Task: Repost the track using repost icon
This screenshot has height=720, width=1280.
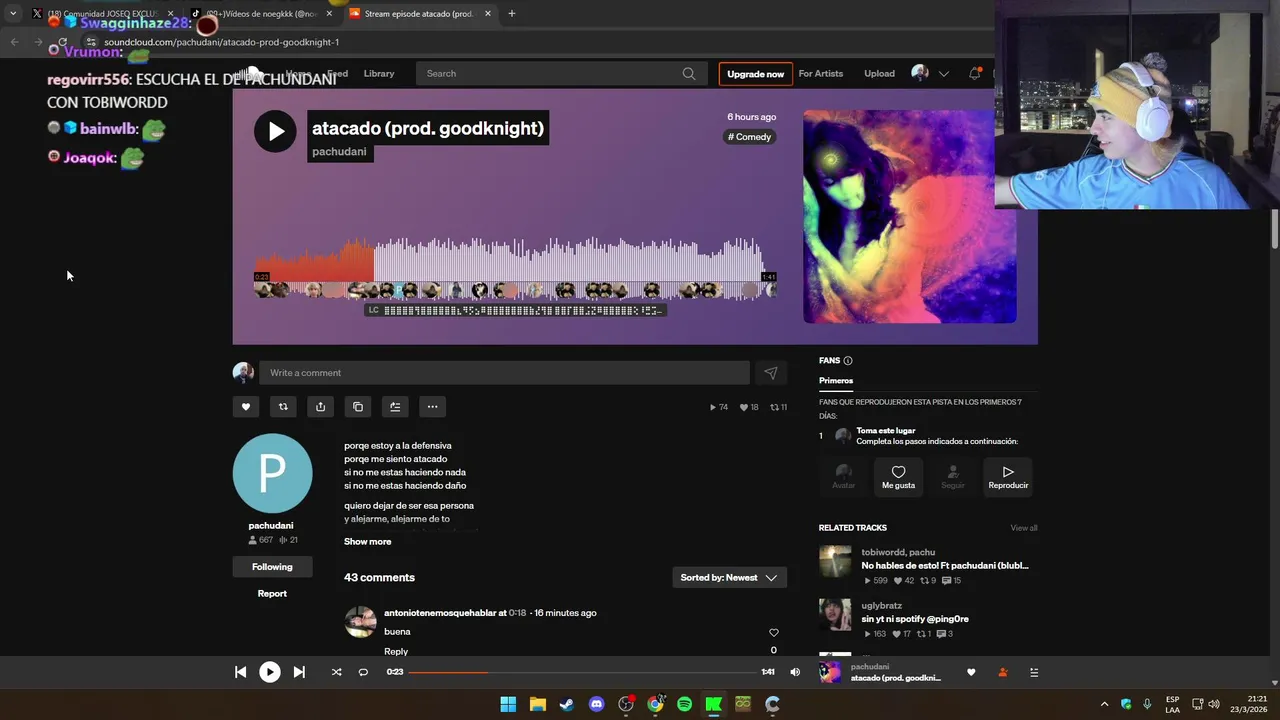Action: (x=283, y=407)
